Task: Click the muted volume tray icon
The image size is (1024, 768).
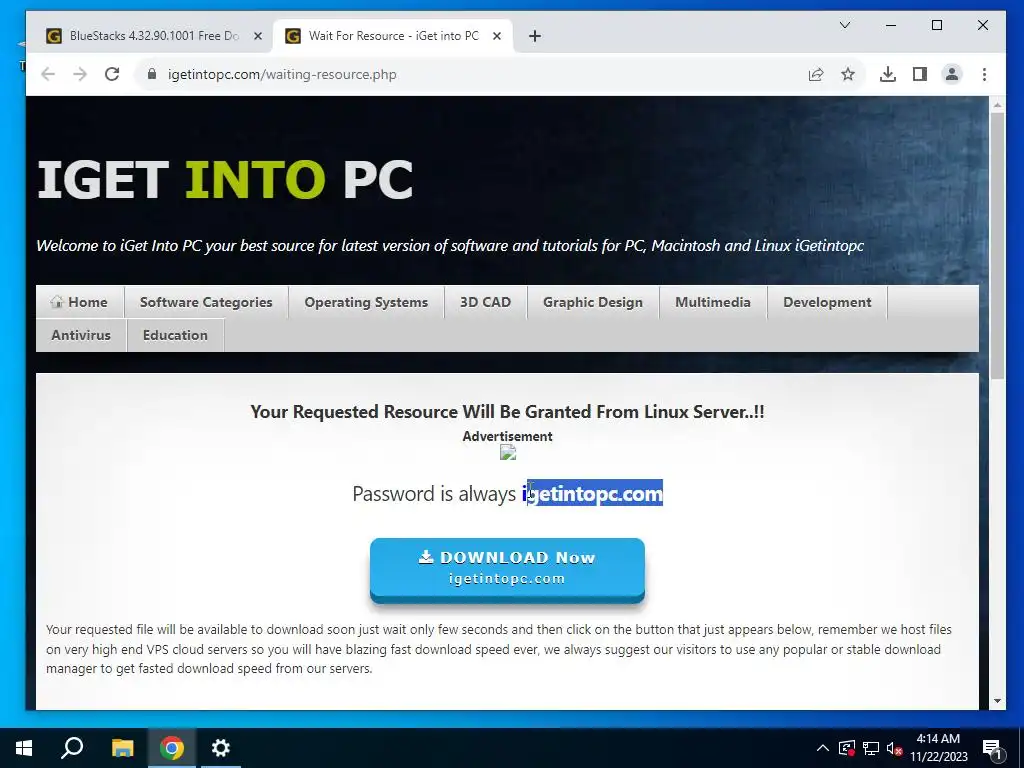Action: 895,748
